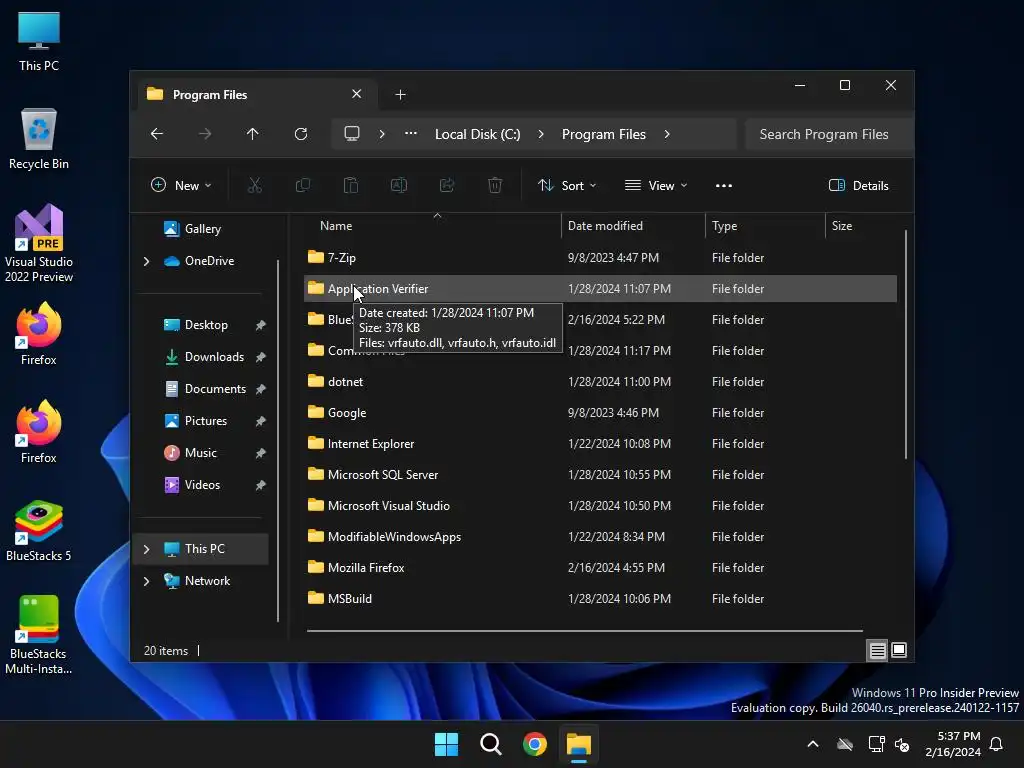Open Pictures in quick access
Viewport: 1024px width, 768px height.
point(196,421)
